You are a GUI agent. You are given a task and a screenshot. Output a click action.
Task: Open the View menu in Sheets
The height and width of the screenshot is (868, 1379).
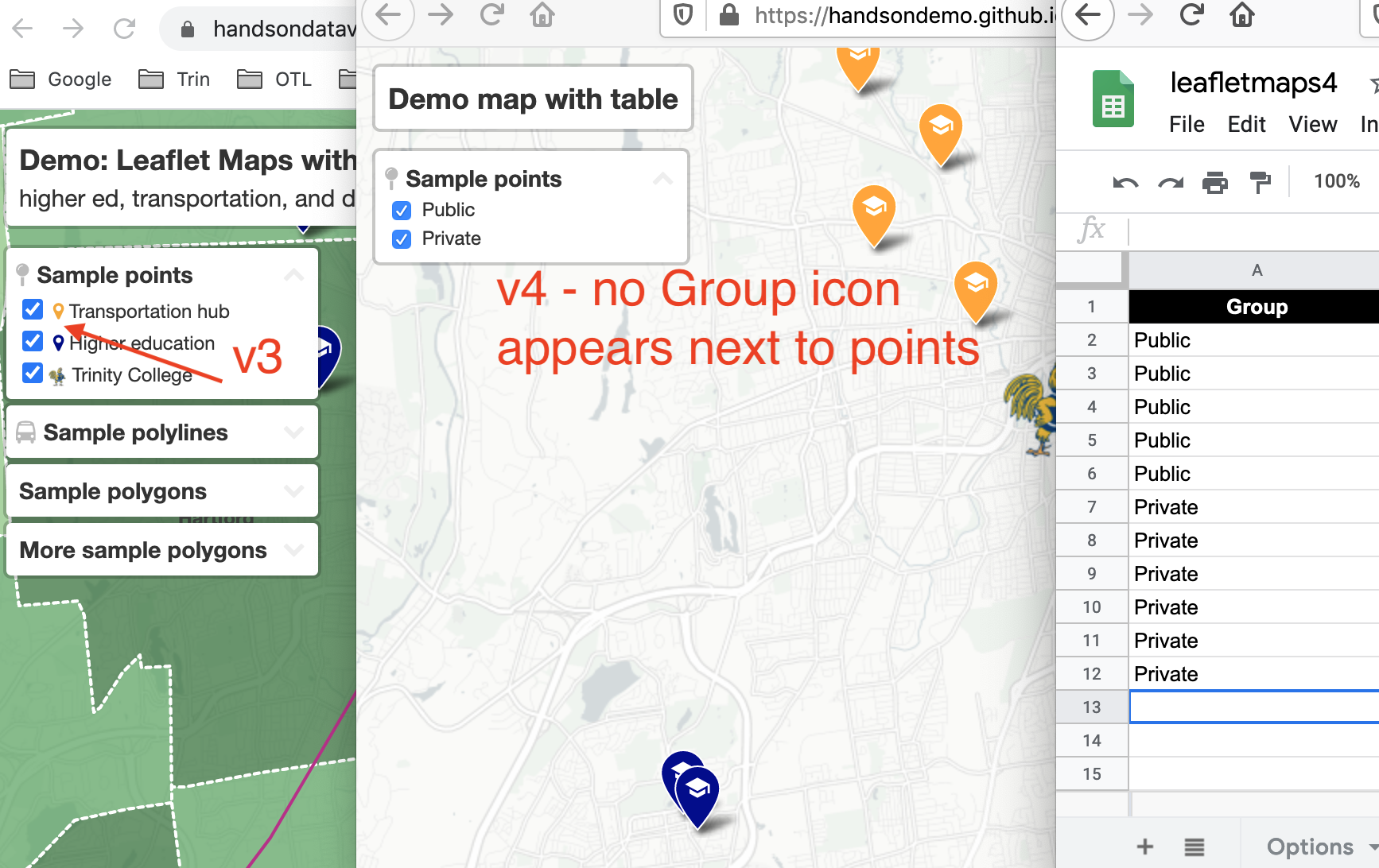(1312, 124)
